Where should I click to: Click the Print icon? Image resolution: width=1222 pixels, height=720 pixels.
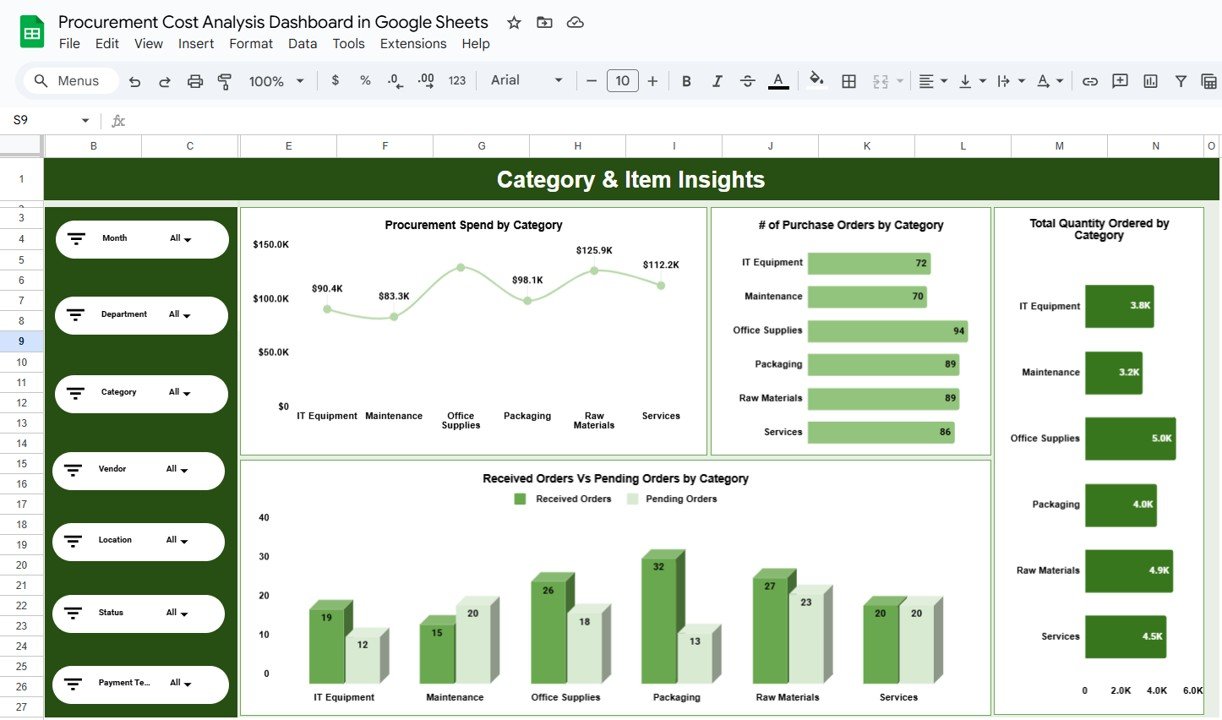tap(195, 81)
